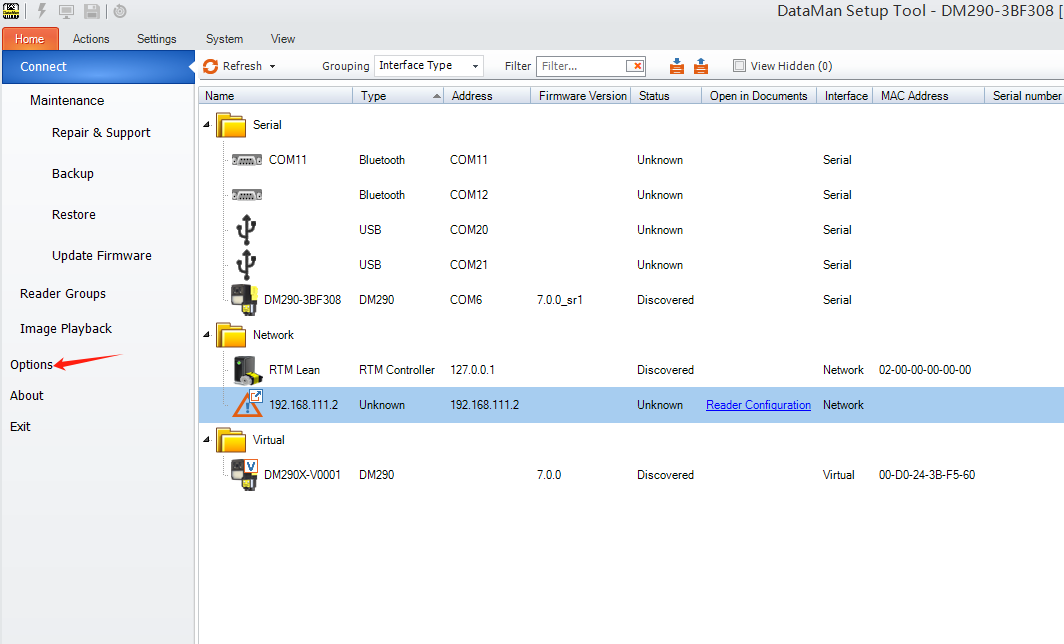1064x644 pixels.
Task: Select Connect in the sidebar
Action: 98,67
